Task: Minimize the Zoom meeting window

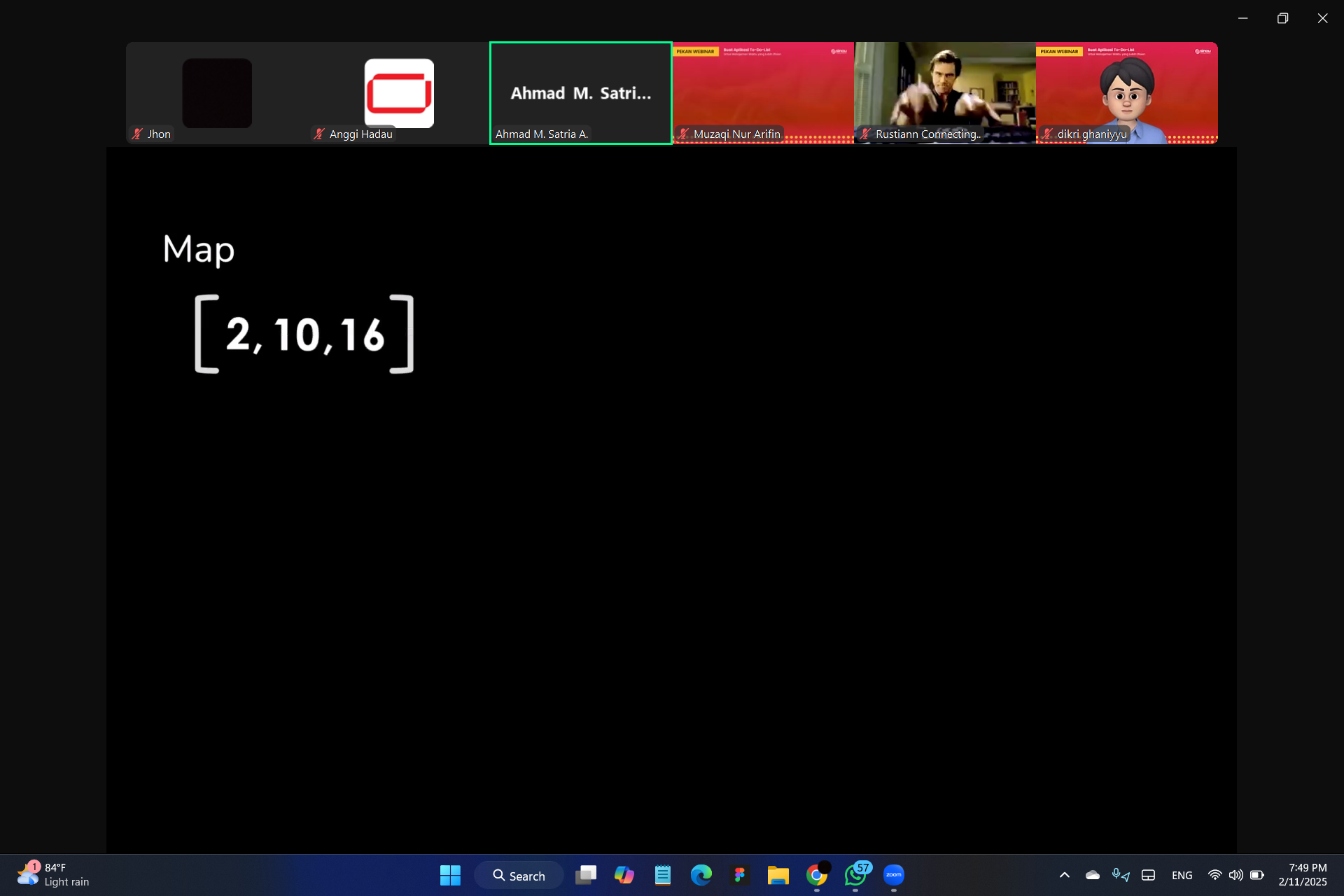Action: [x=1243, y=18]
